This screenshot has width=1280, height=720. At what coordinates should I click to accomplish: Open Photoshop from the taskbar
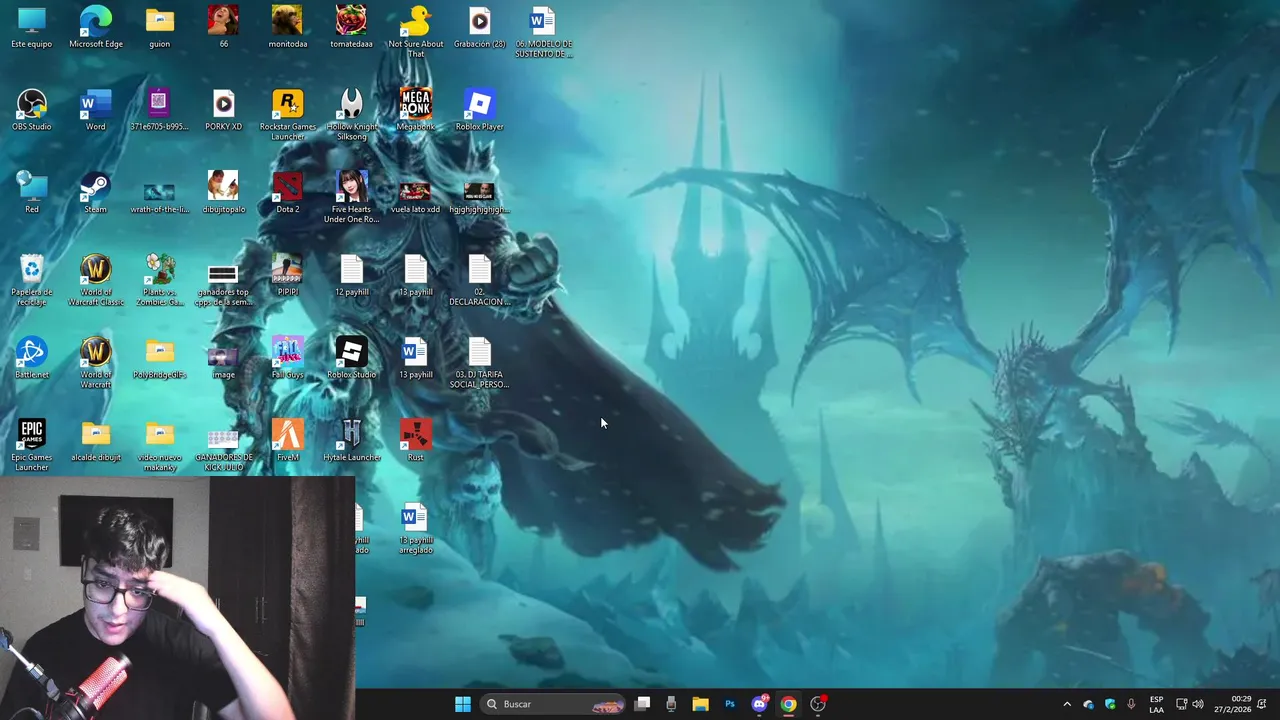click(x=730, y=704)
